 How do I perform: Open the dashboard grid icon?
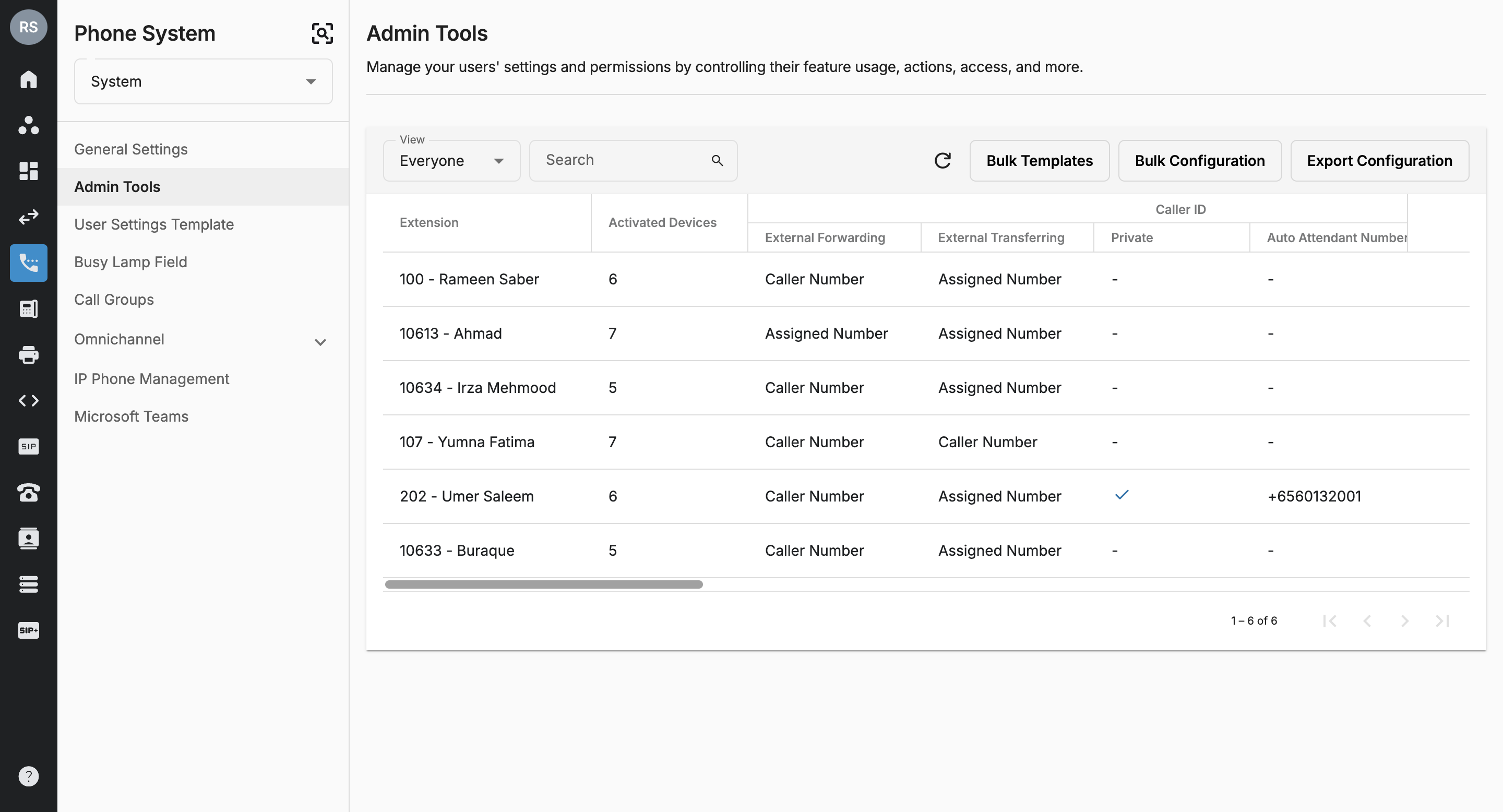[29, 171]
